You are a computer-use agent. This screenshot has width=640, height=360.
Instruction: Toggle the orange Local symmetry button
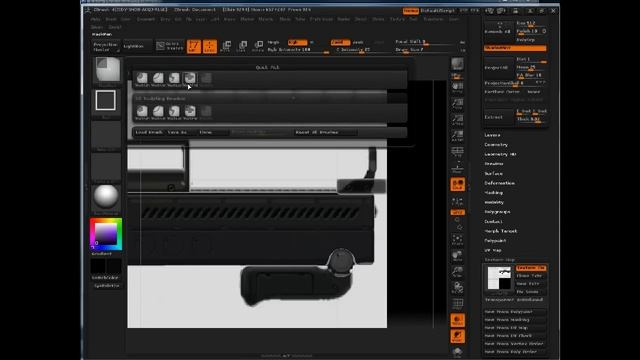(x=458, y=184)
